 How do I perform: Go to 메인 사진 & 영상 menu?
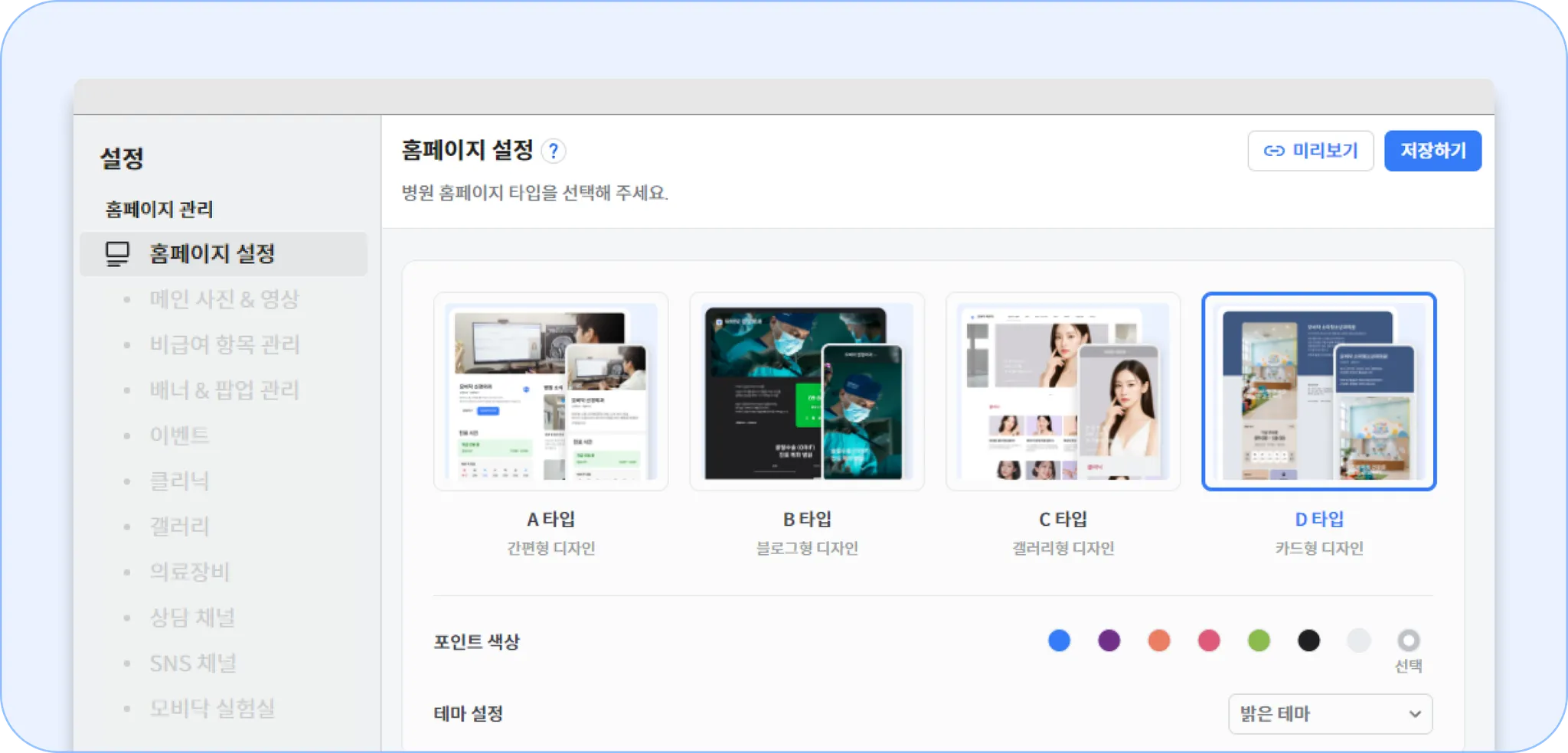pos(224,299)
